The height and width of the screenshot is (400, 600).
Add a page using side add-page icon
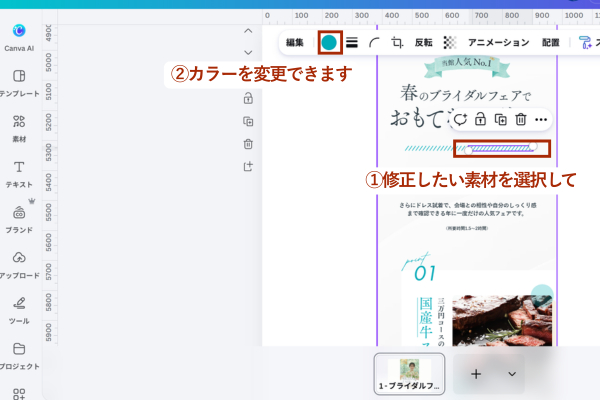tap(248, 166)
